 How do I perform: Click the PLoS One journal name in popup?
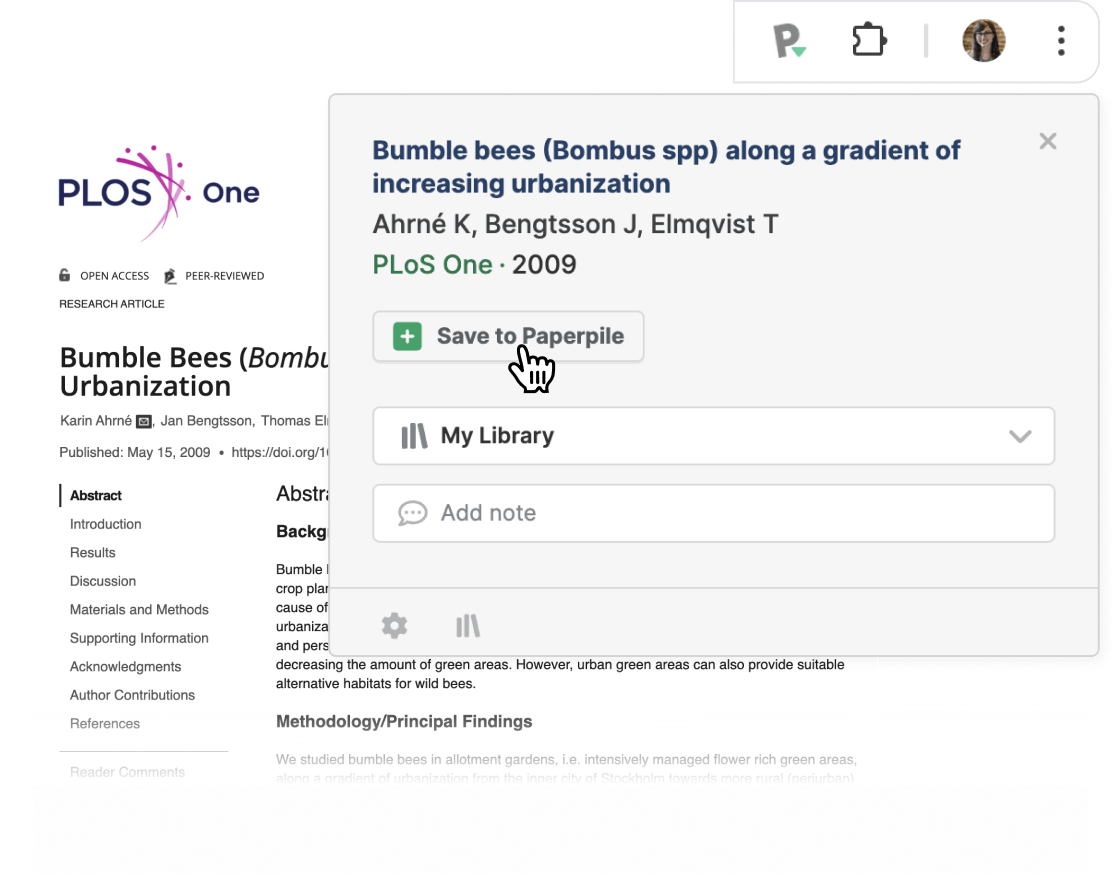pos(432,264)
